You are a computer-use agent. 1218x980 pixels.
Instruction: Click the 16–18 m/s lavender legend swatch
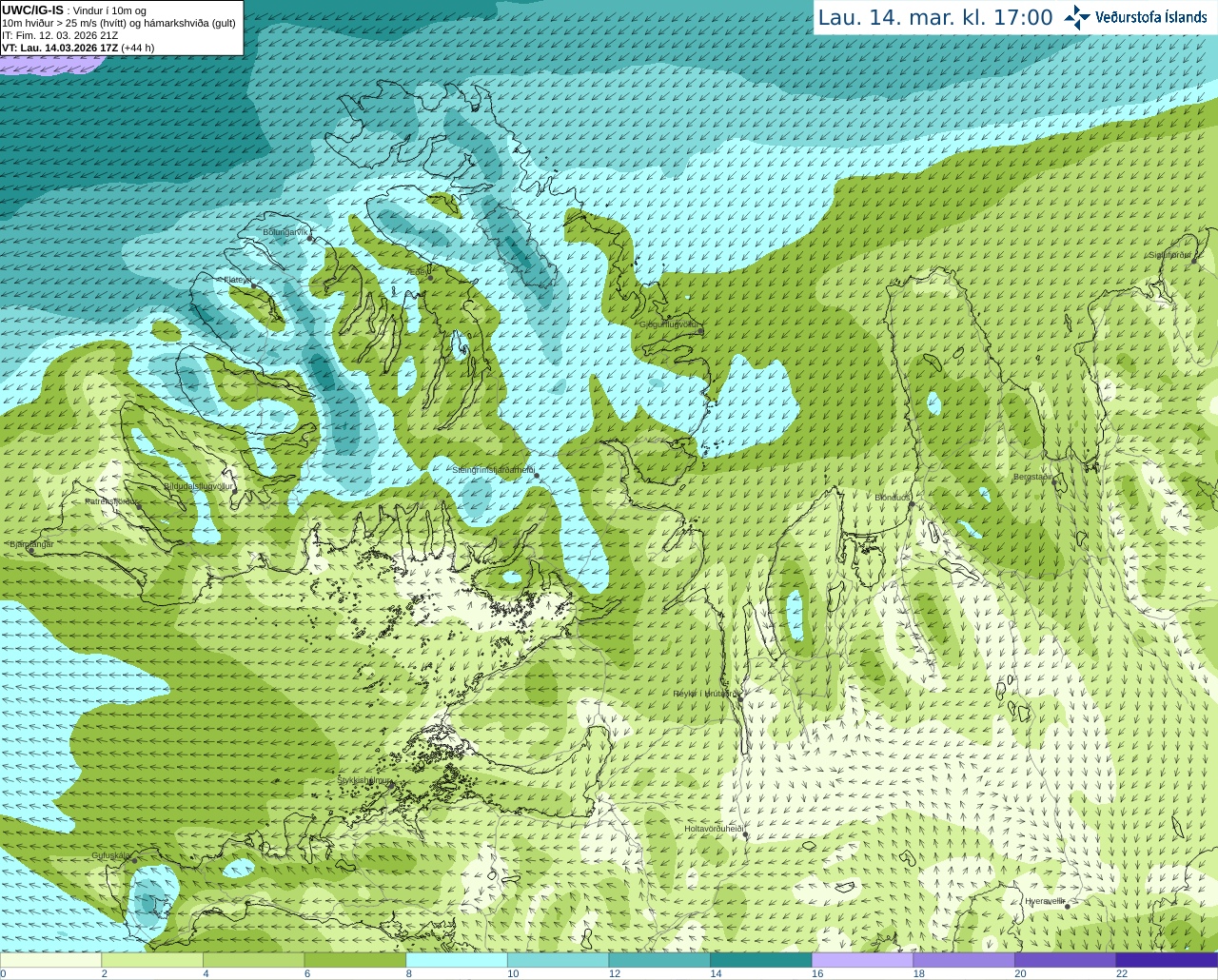(863, 960)
